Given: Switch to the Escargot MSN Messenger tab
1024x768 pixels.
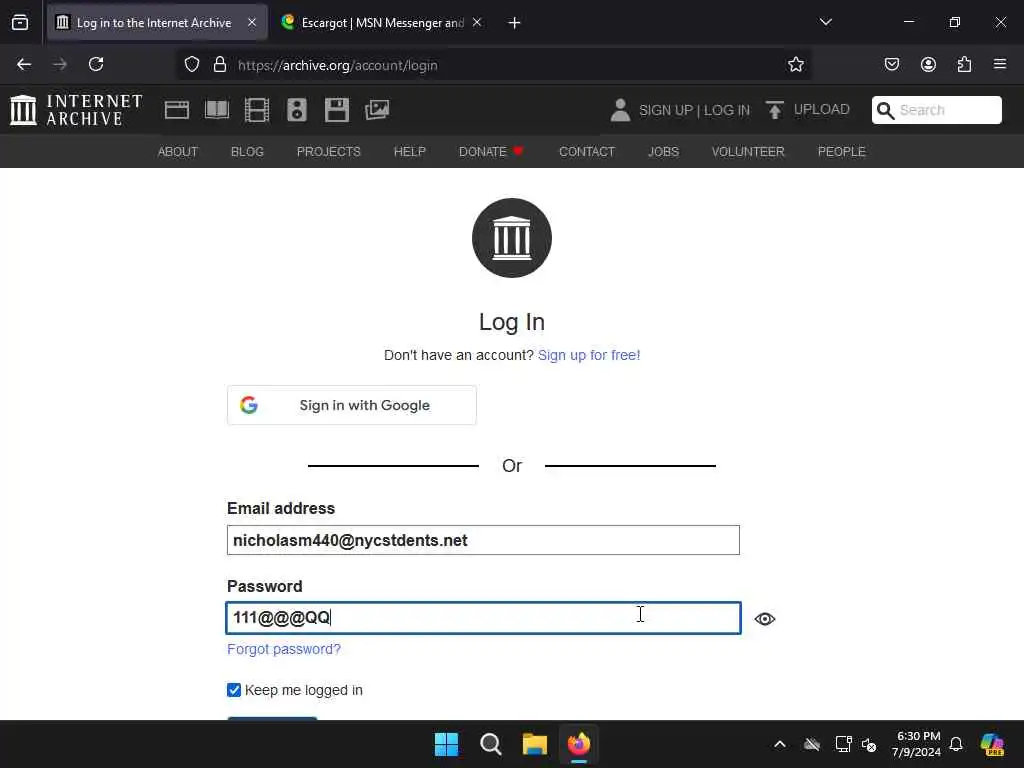Looking at the screenshot, I should pos(382,23).
